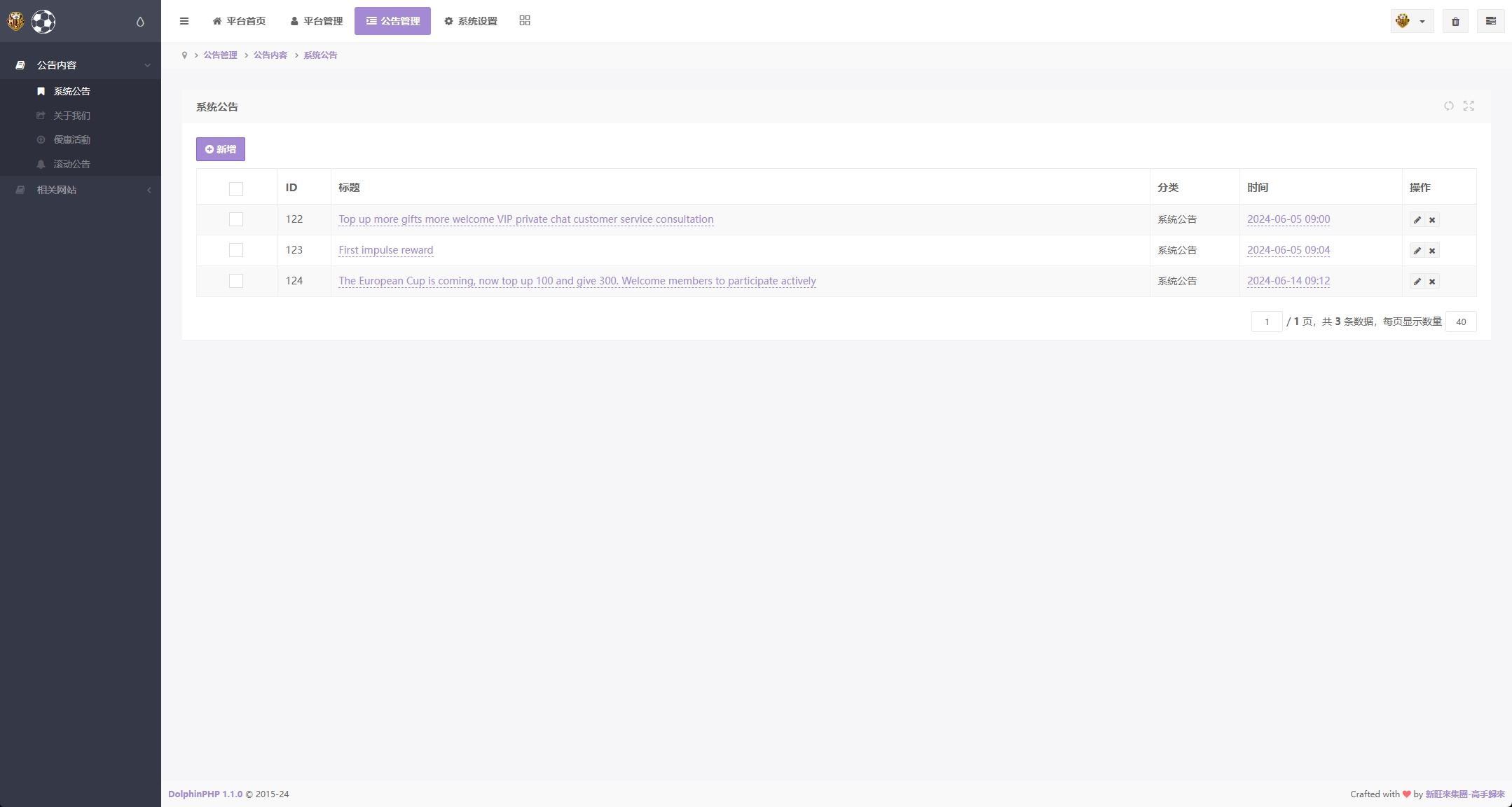Viewport: 1512px width, 807px height.
Task: Click the fullscreen expand icon in panel
Action: coord(1469,106)
